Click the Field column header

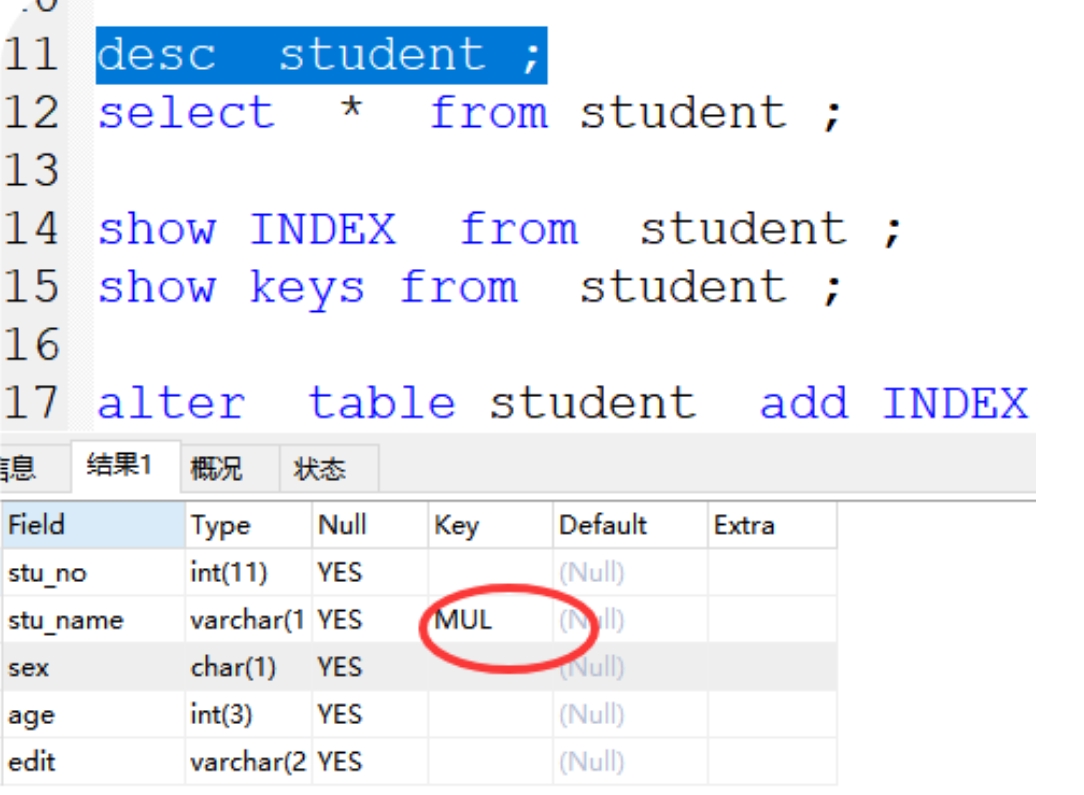[x=93, y=525]
